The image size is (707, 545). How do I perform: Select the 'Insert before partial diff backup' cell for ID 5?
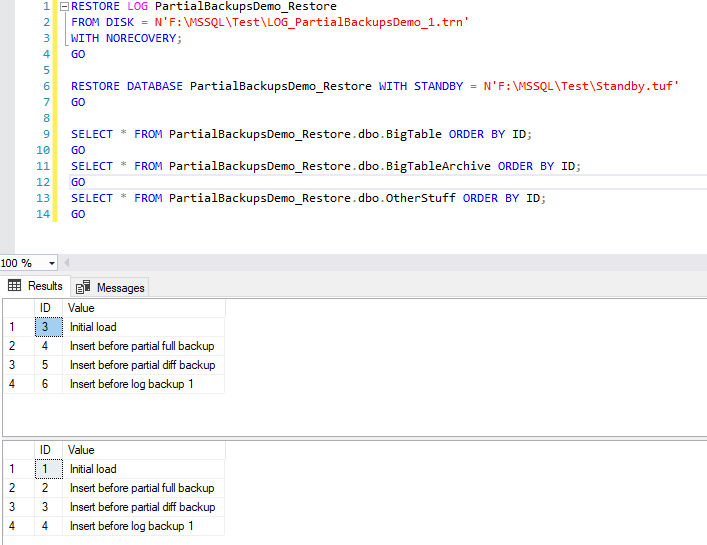tap(142, 365)
